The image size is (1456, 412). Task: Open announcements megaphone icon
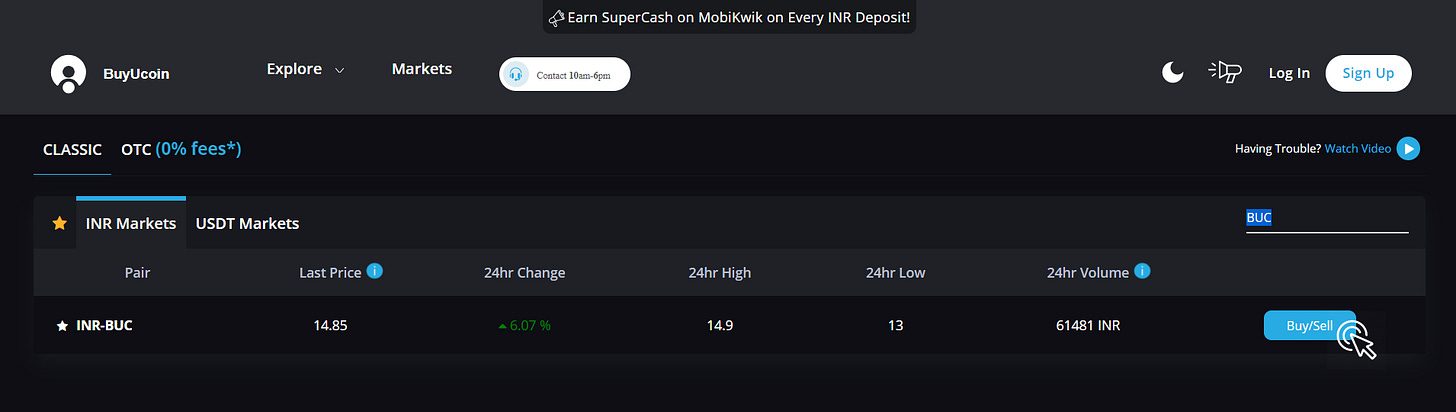click(x=1225, y=72)
